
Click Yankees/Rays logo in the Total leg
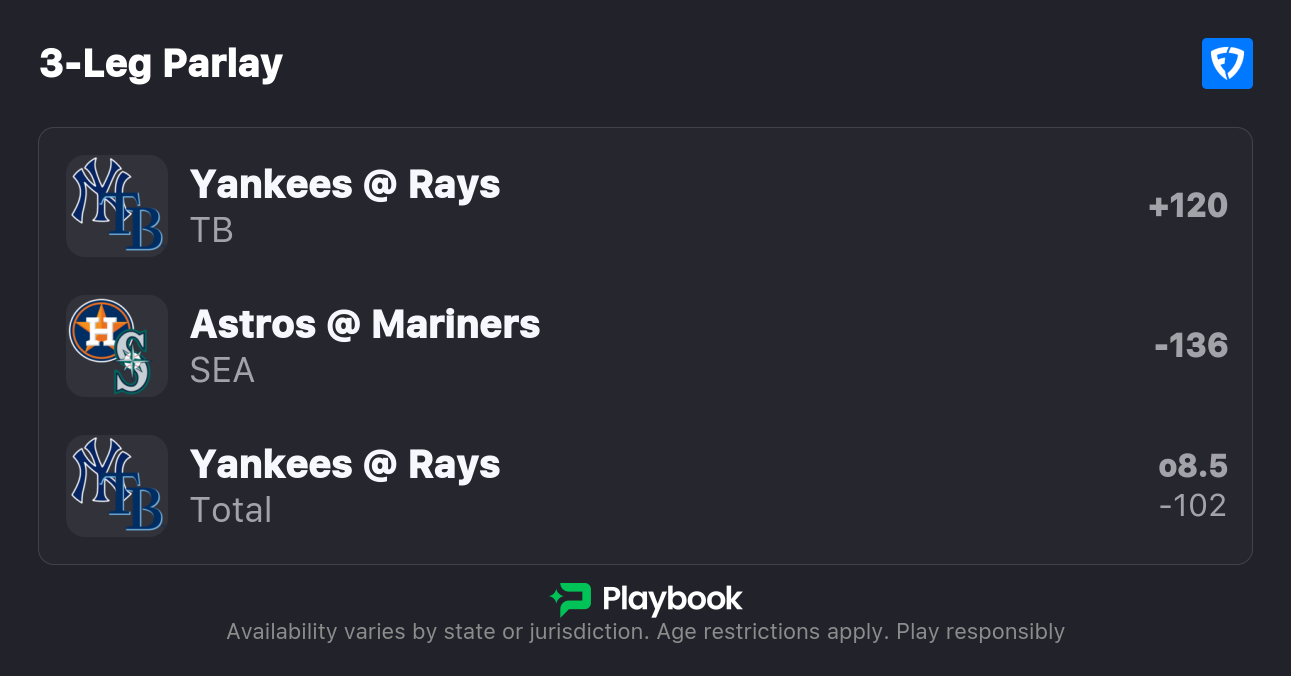coord(117,486)
